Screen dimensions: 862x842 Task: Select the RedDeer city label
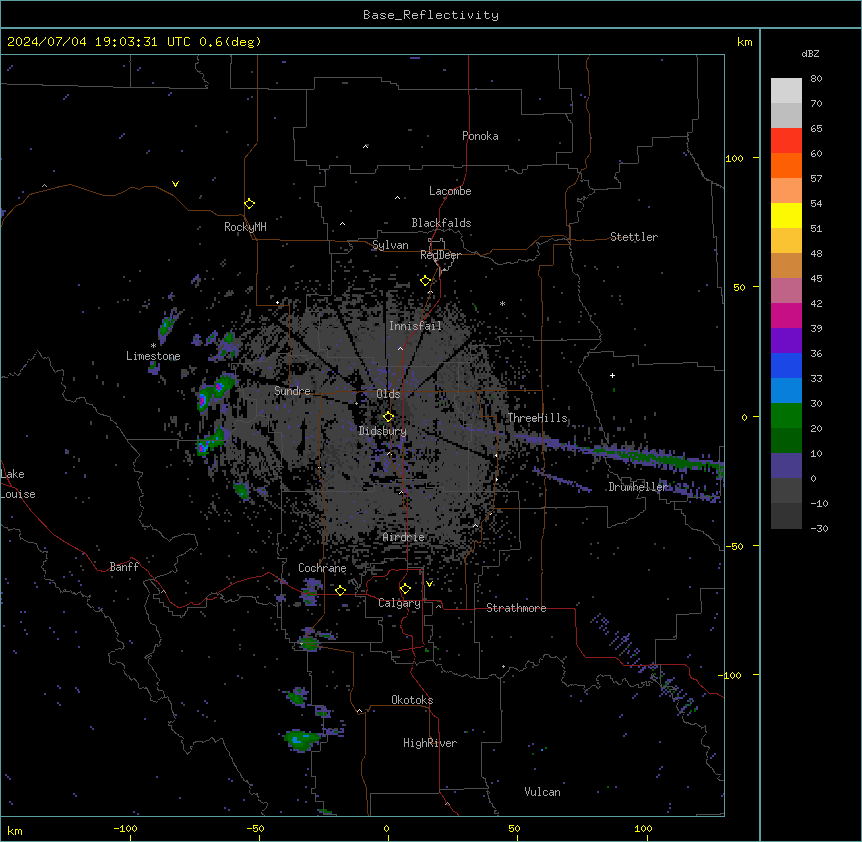click(440, 255)
